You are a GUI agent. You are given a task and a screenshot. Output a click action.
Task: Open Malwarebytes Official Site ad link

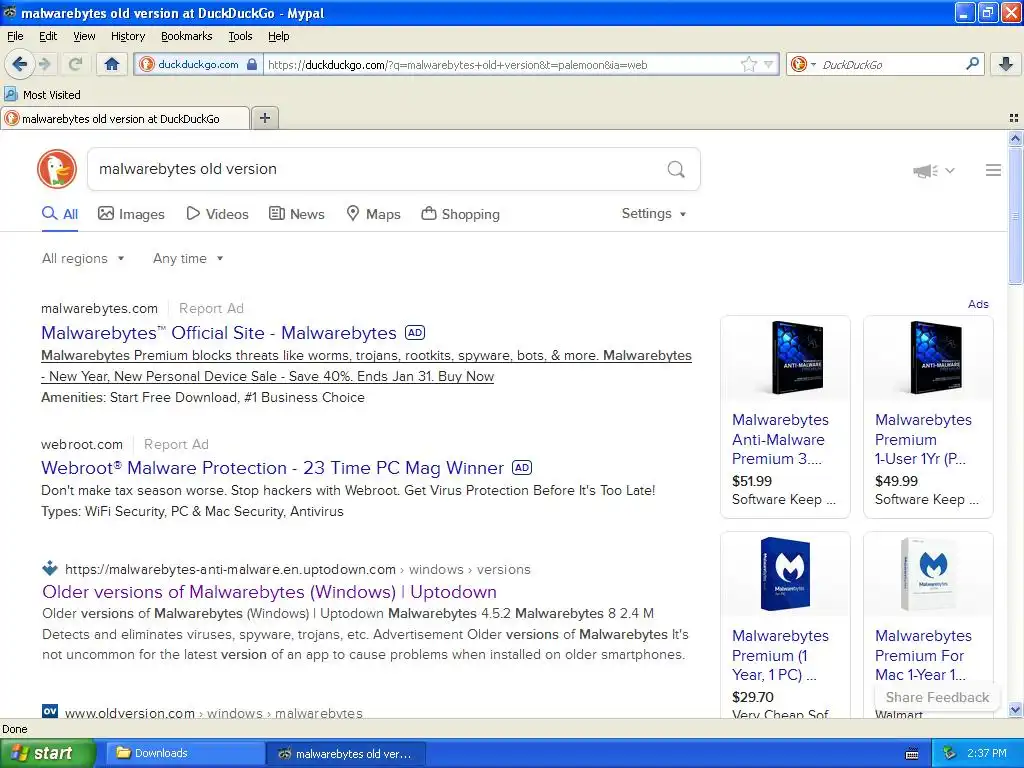coord(219,332)
